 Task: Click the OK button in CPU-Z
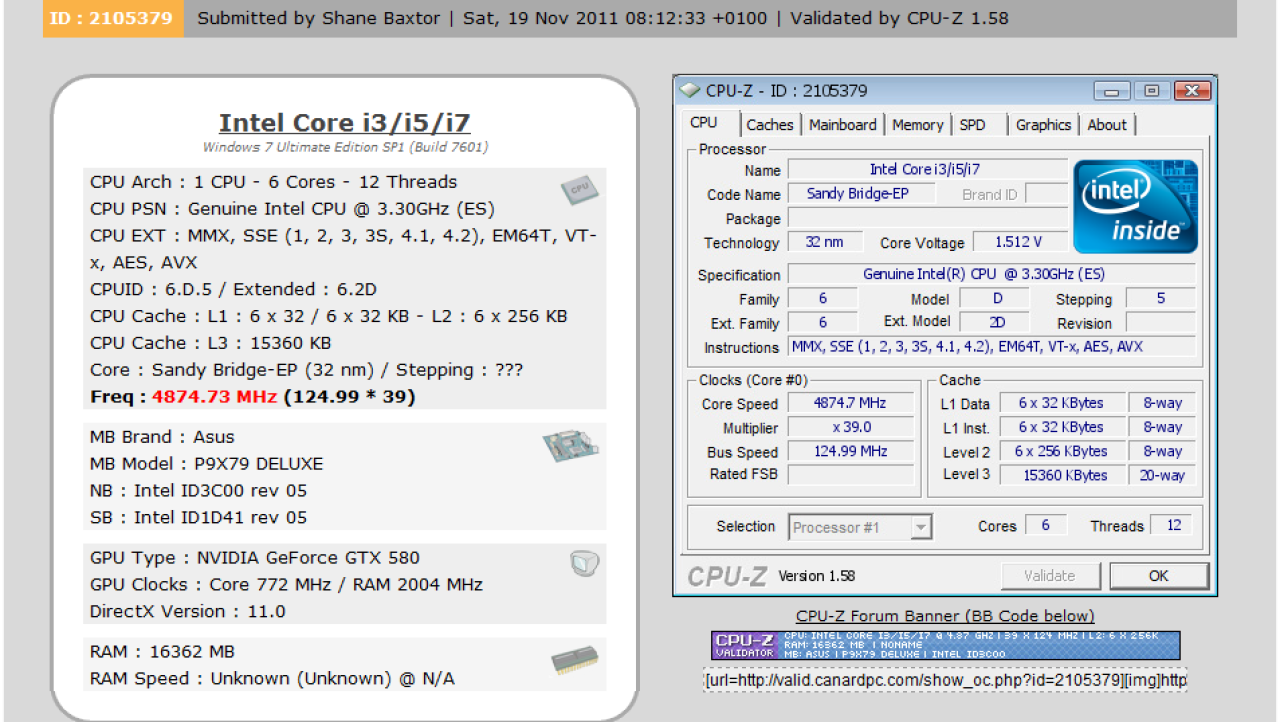1158,576
